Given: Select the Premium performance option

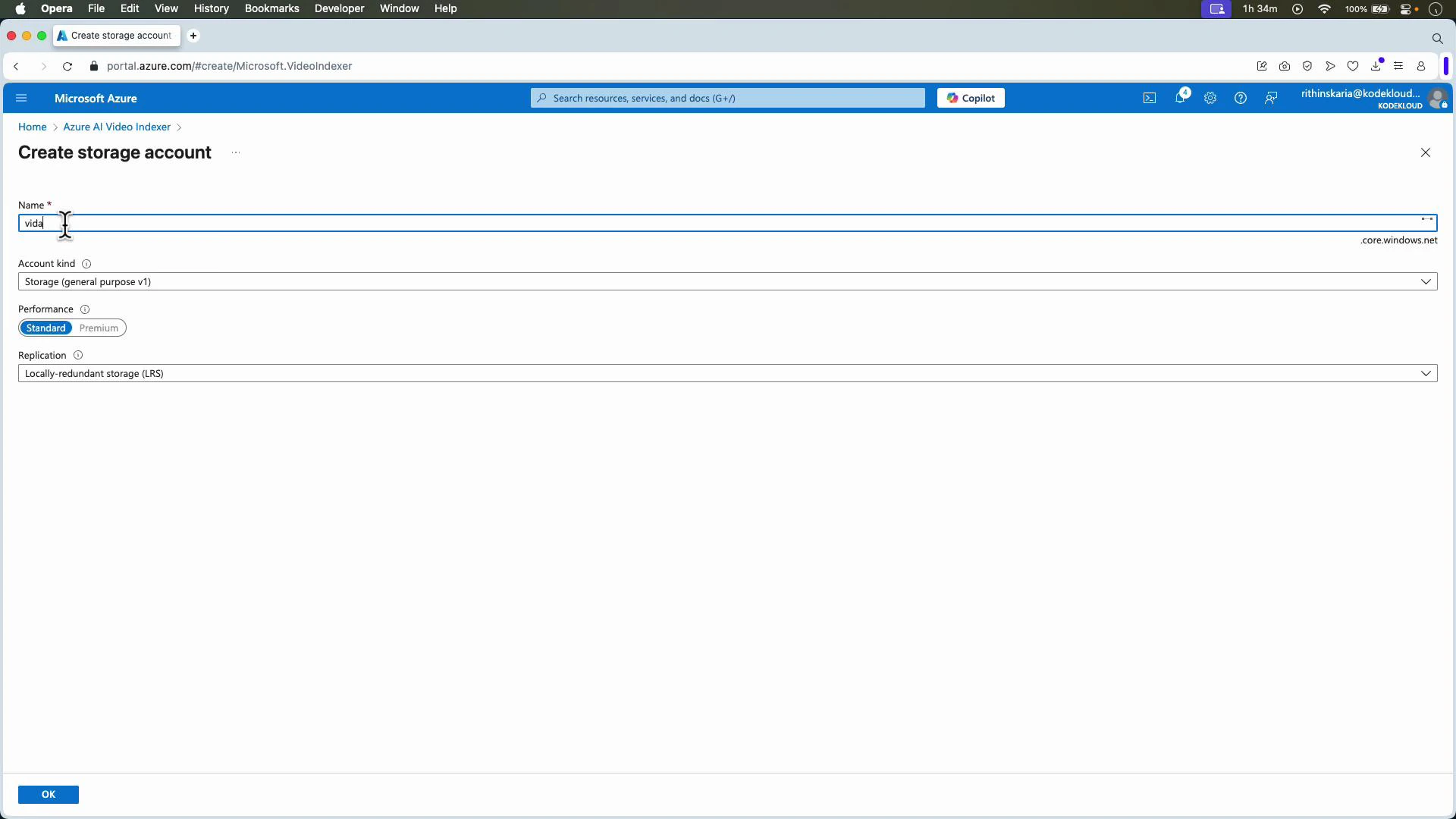Looking at the screenshot, I should coord(99,328).
